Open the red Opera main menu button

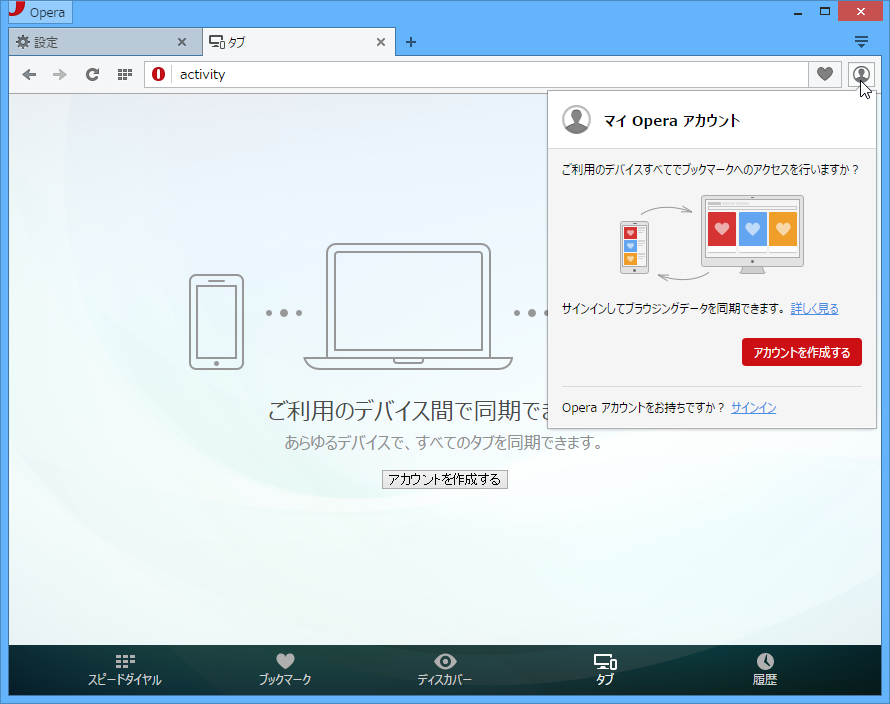pos(38,11)
